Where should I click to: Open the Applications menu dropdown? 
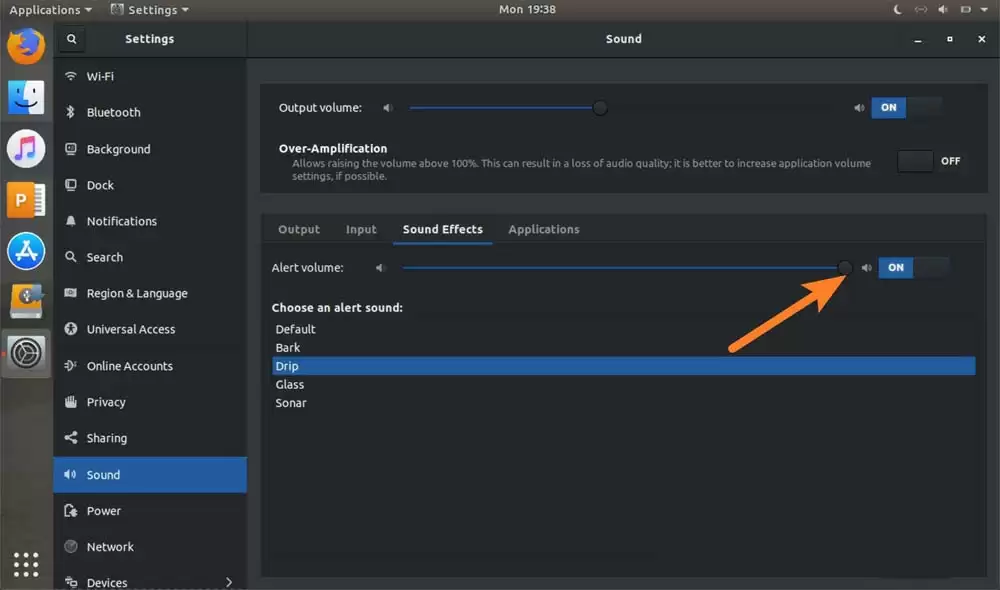(x=50, y=10)
